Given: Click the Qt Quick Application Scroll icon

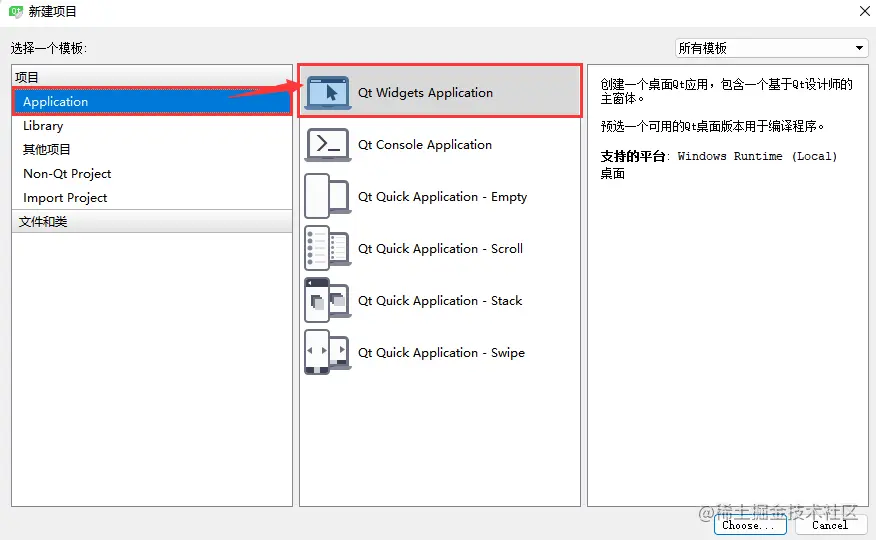Looking at the screenshot, I should pyautogui.click(x=328, y=249).
